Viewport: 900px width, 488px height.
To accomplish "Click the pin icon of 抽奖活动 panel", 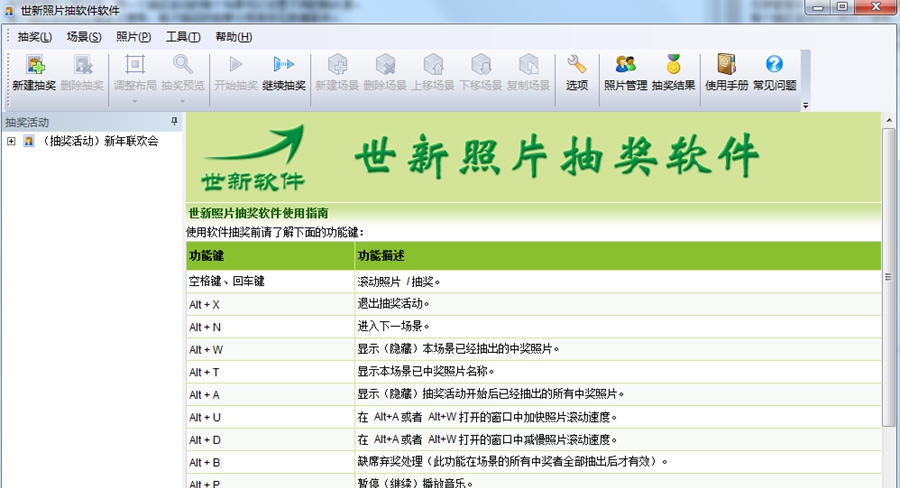I will 174,121.
